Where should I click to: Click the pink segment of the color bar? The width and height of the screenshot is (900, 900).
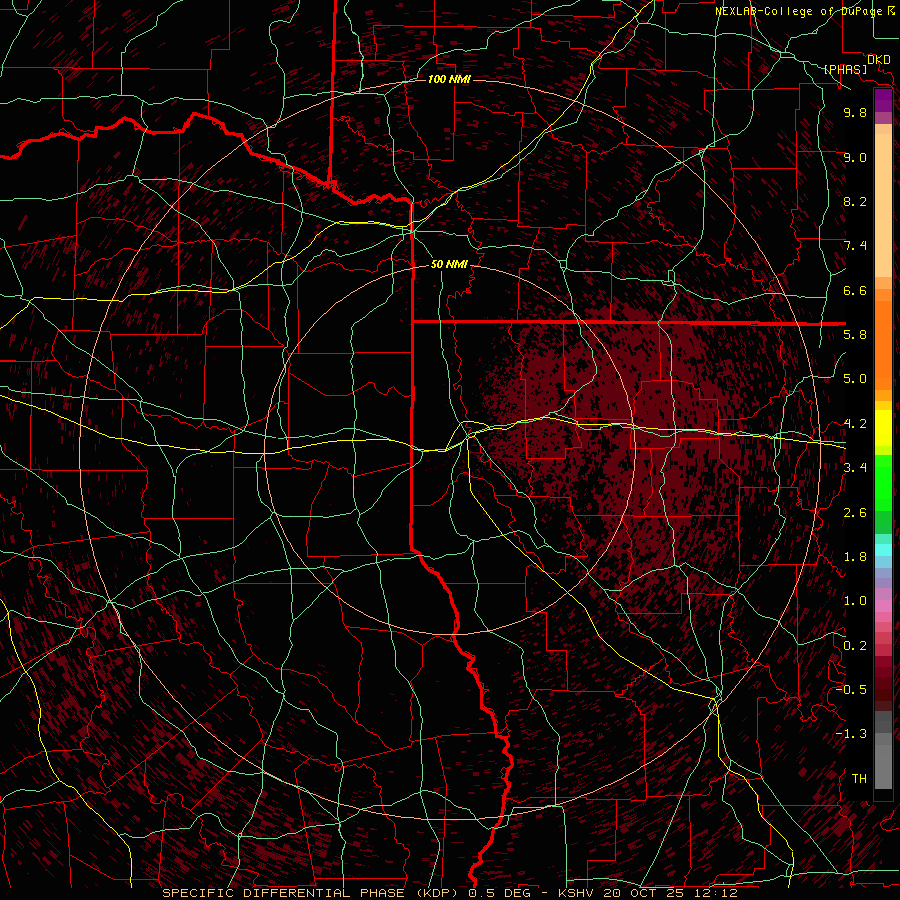(883, 605)
